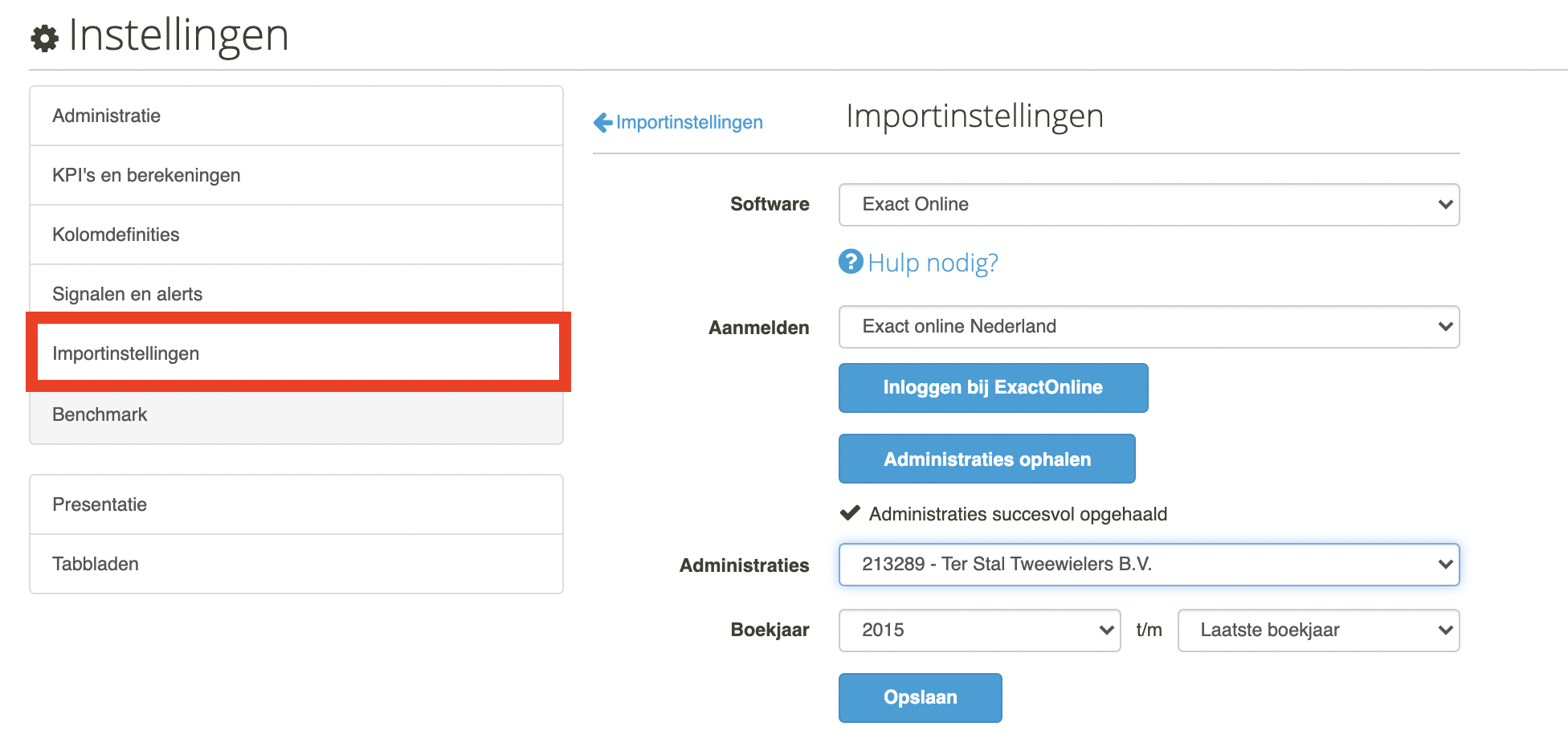
Task: Select Administratie in the settings sidebar
Action: tap(296, 116)
